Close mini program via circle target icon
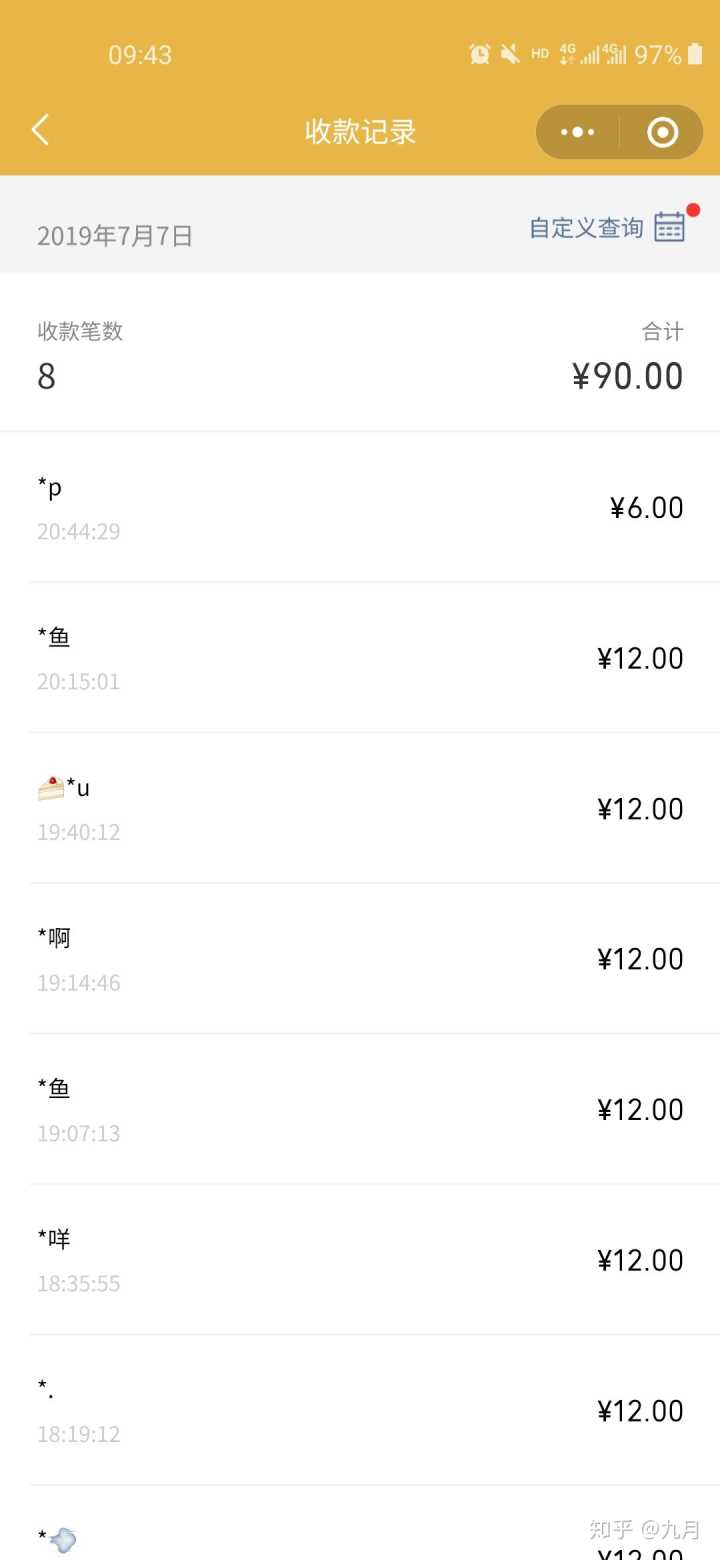The width and height of the screenshot is (720, 1560). [662, 132]
